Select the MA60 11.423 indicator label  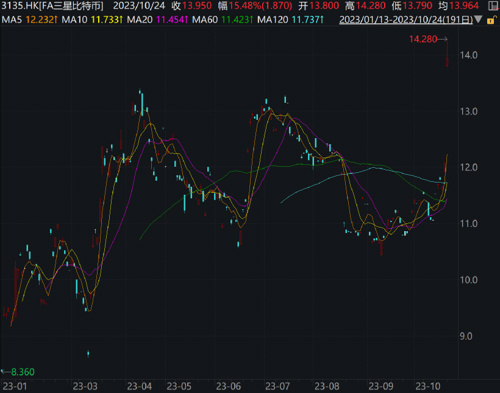pyautogui.click(x=222, y=20)
